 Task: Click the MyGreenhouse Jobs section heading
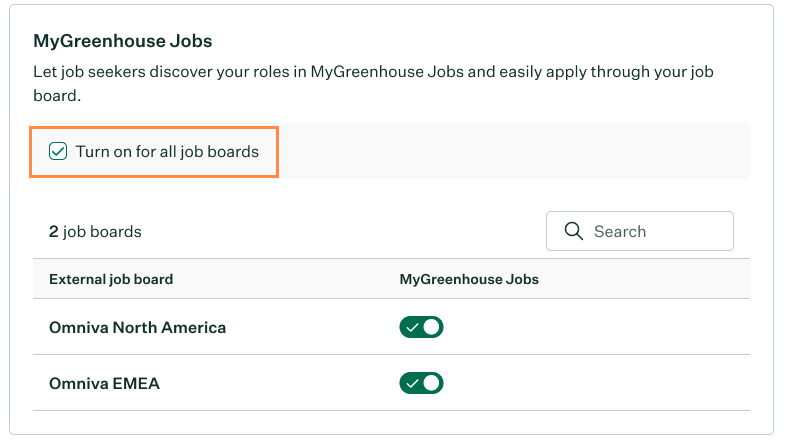[x=123, y=41]
